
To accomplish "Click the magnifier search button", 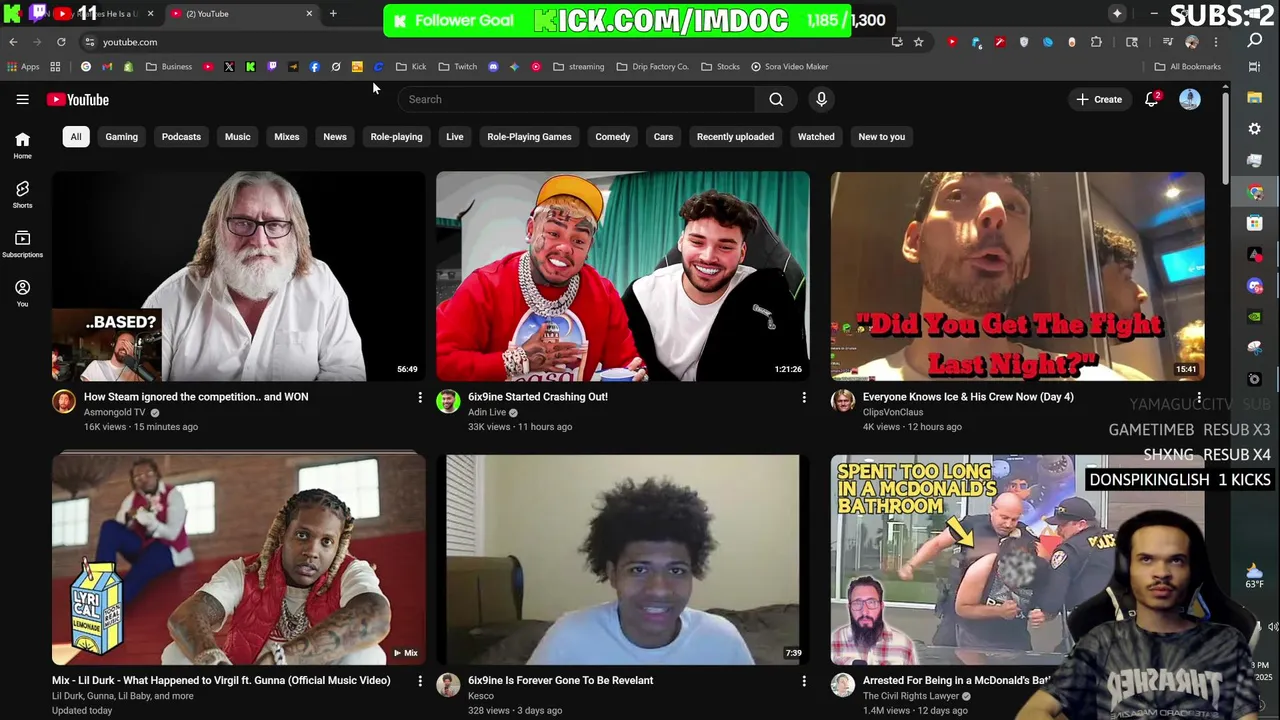I will pos(776,99).
